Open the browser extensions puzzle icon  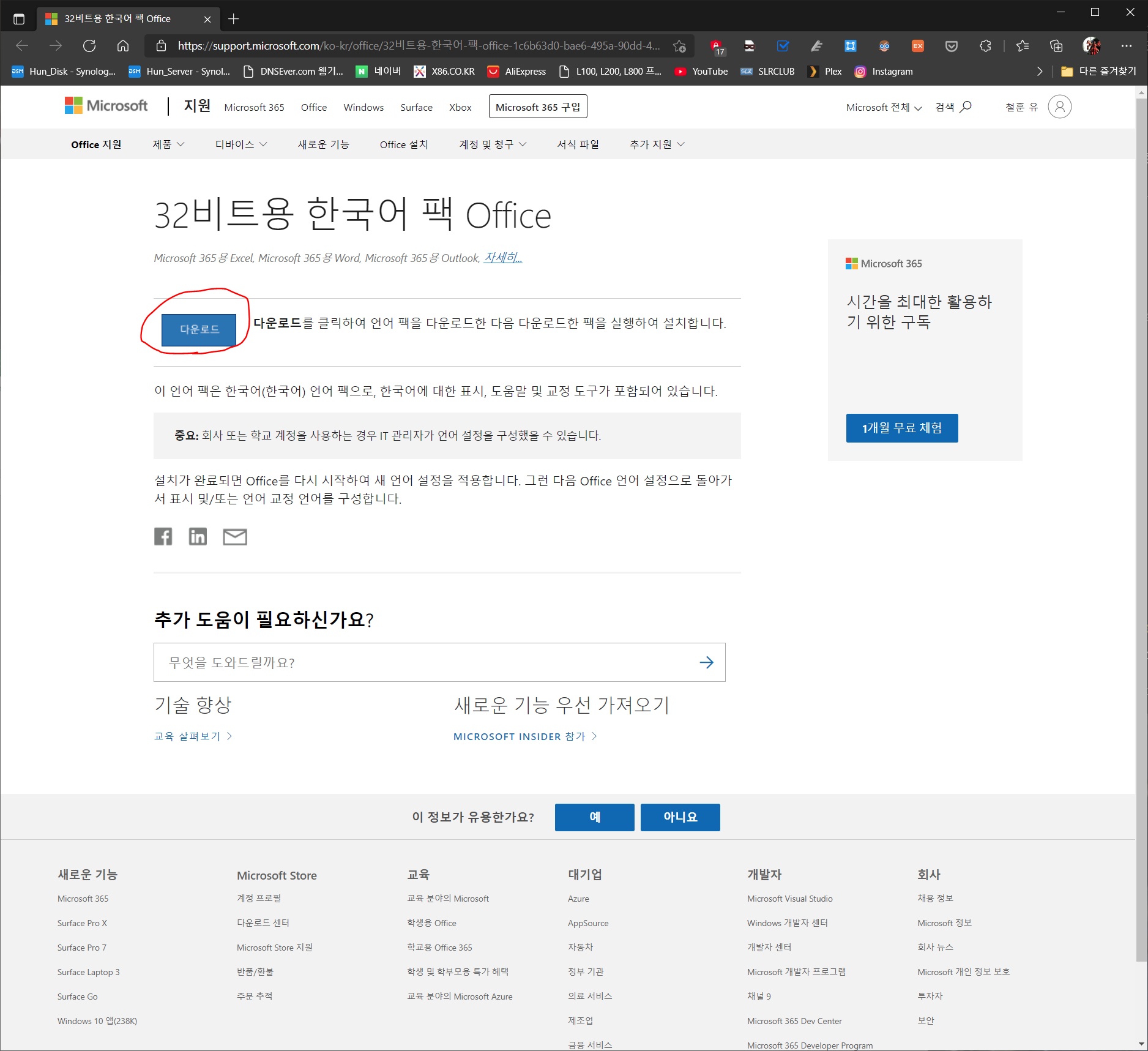[985, 46]
